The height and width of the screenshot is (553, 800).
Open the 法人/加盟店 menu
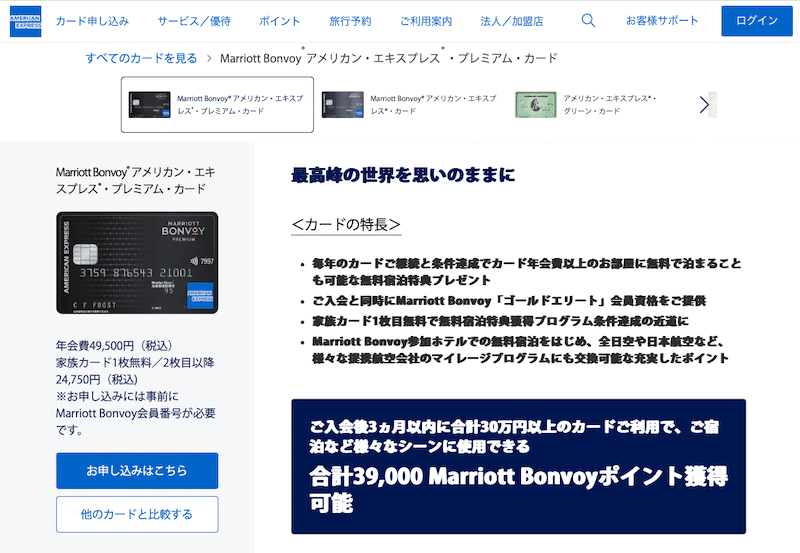point(512,21)
